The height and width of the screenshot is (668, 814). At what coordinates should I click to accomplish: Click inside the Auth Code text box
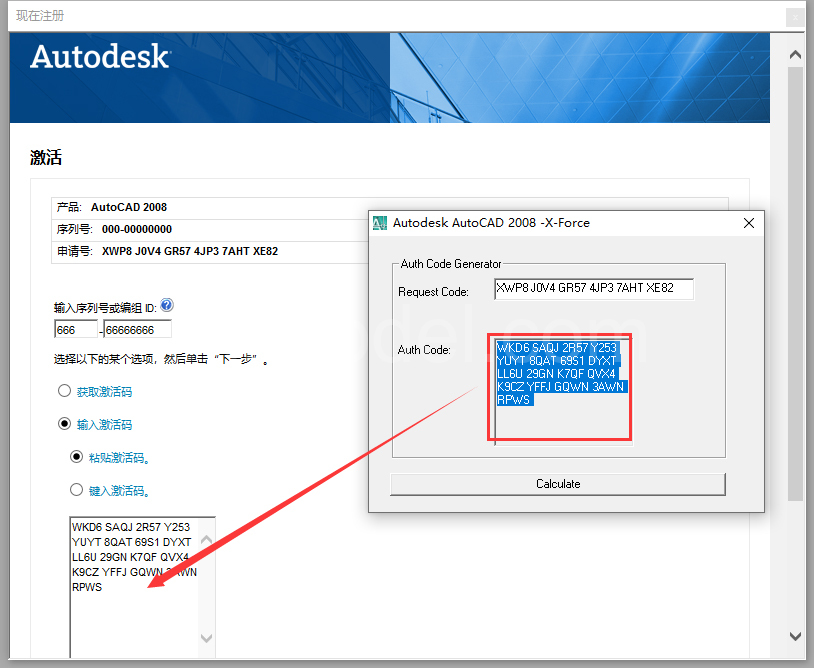[x=563, y=391]
